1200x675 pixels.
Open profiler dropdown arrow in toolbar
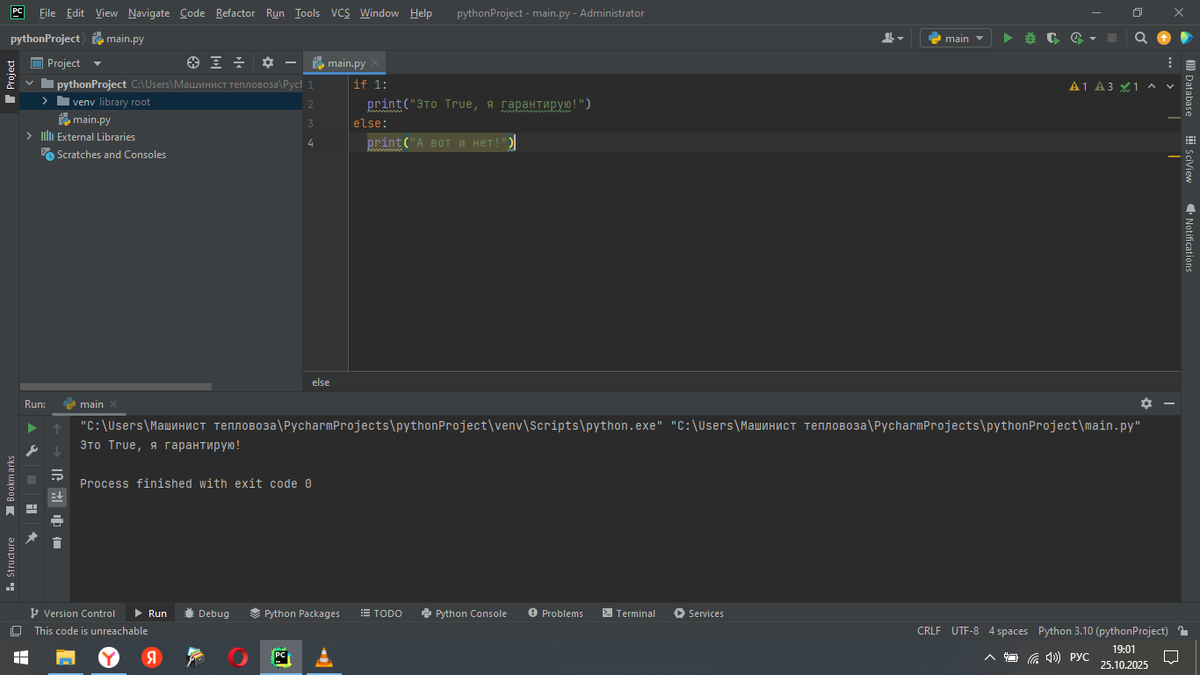[x=1092, y=38]
